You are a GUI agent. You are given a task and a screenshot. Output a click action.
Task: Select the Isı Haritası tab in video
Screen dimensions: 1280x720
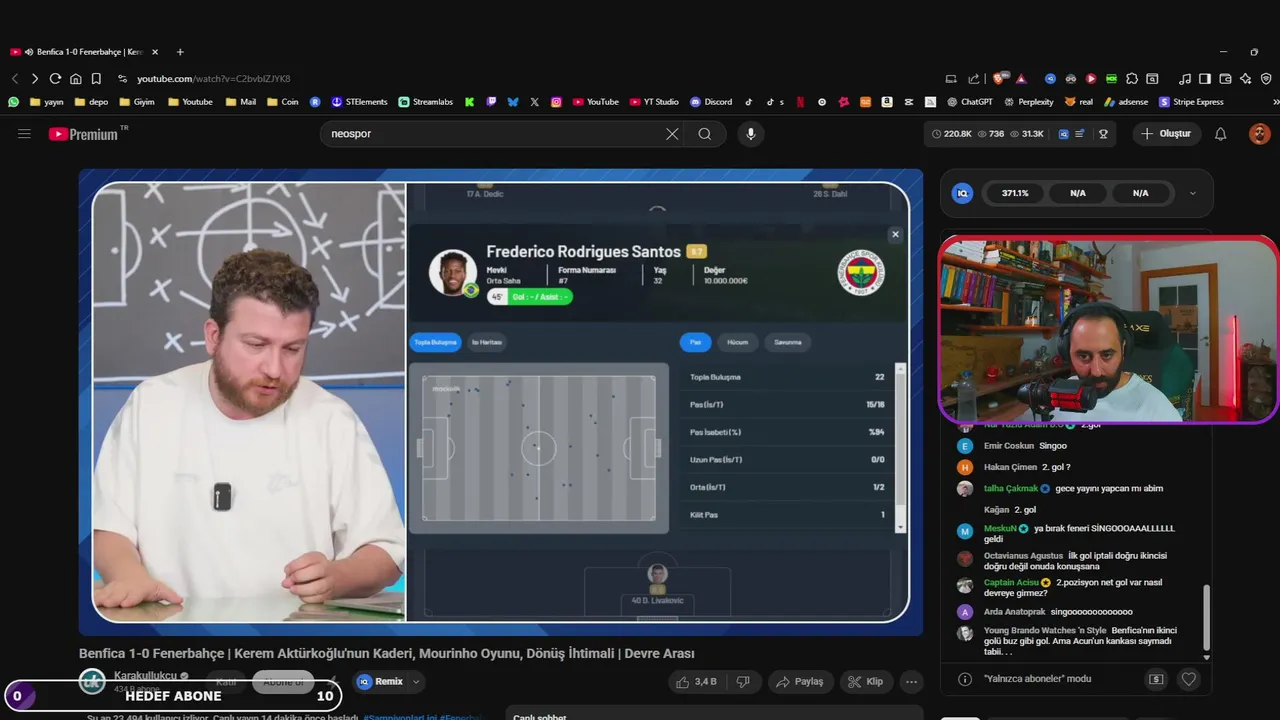(487, 342)
